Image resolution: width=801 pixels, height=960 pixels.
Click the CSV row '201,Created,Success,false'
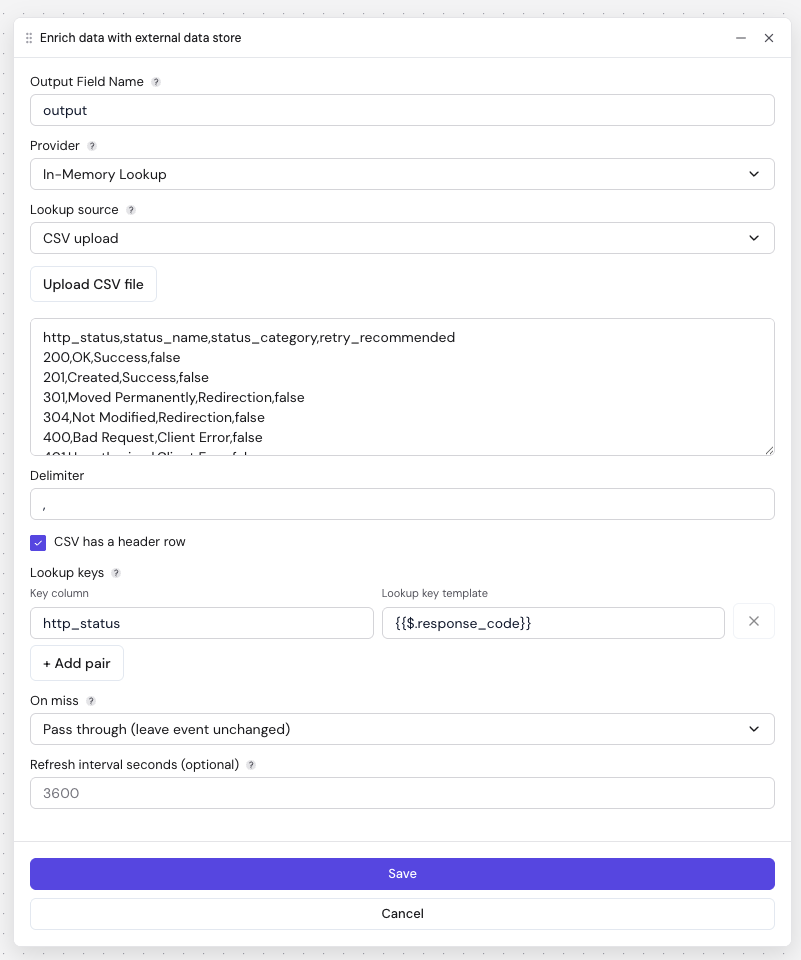126,378
